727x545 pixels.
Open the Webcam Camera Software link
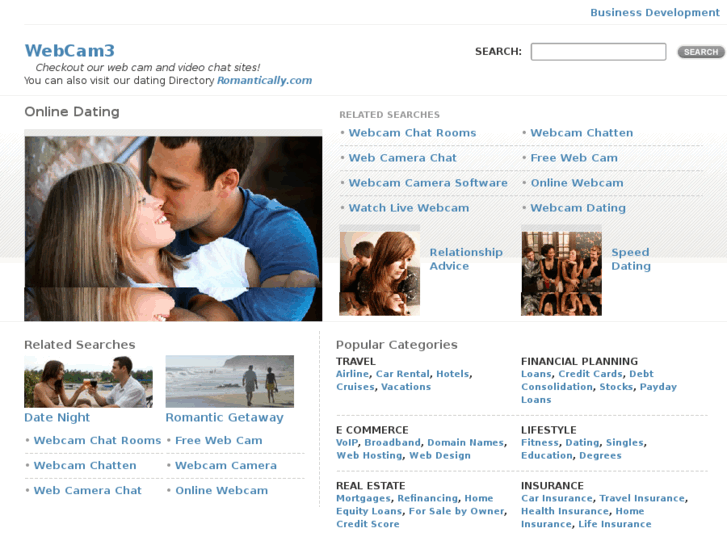coord(428,183)
